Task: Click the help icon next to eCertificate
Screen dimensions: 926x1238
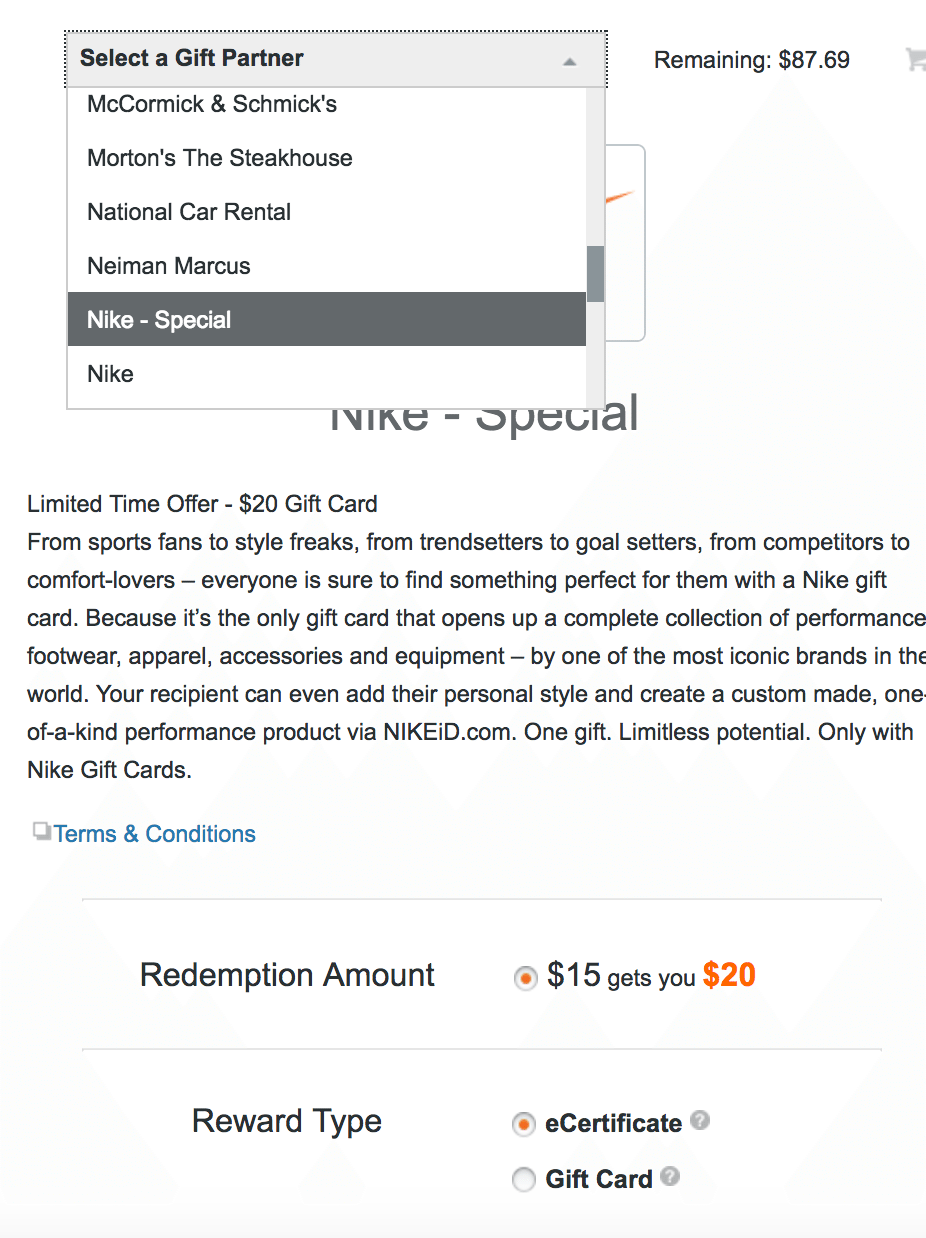Action: point(700,1120)
